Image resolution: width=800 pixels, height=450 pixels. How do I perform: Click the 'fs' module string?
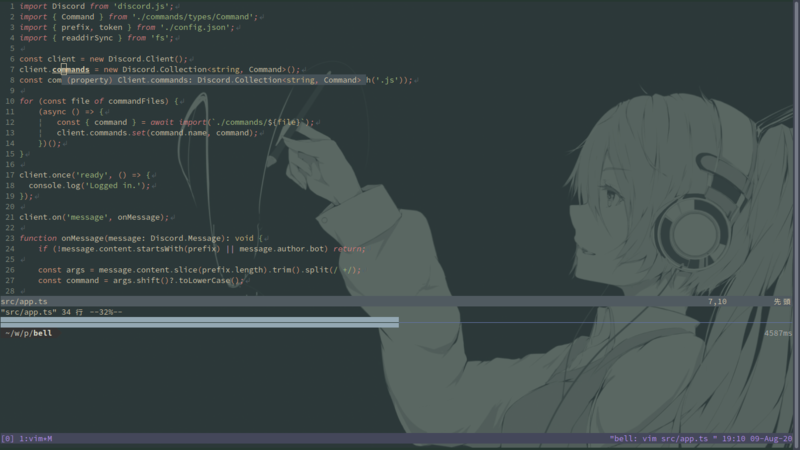[160, 38]
